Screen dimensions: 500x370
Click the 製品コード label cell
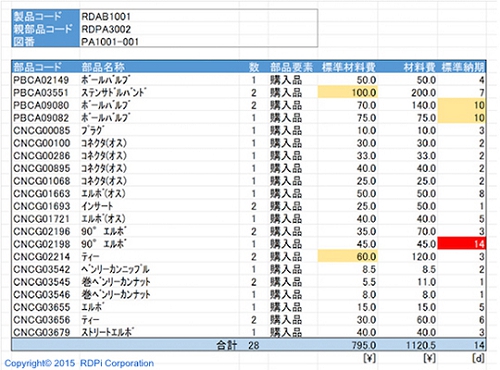(x=46, y=16)
